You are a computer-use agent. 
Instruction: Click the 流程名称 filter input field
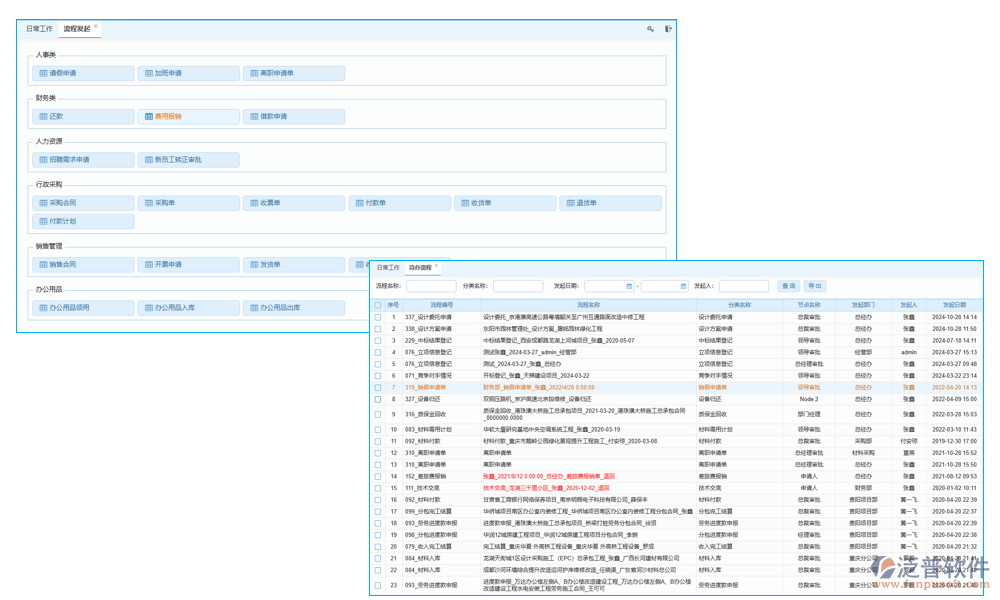coord(430,286)
